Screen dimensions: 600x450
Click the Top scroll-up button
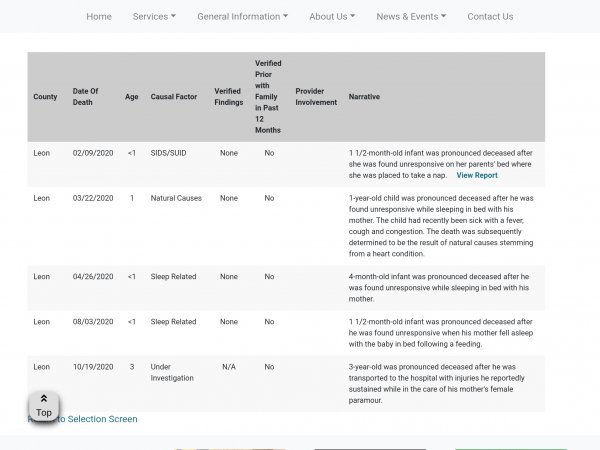[x=43, y=406]
